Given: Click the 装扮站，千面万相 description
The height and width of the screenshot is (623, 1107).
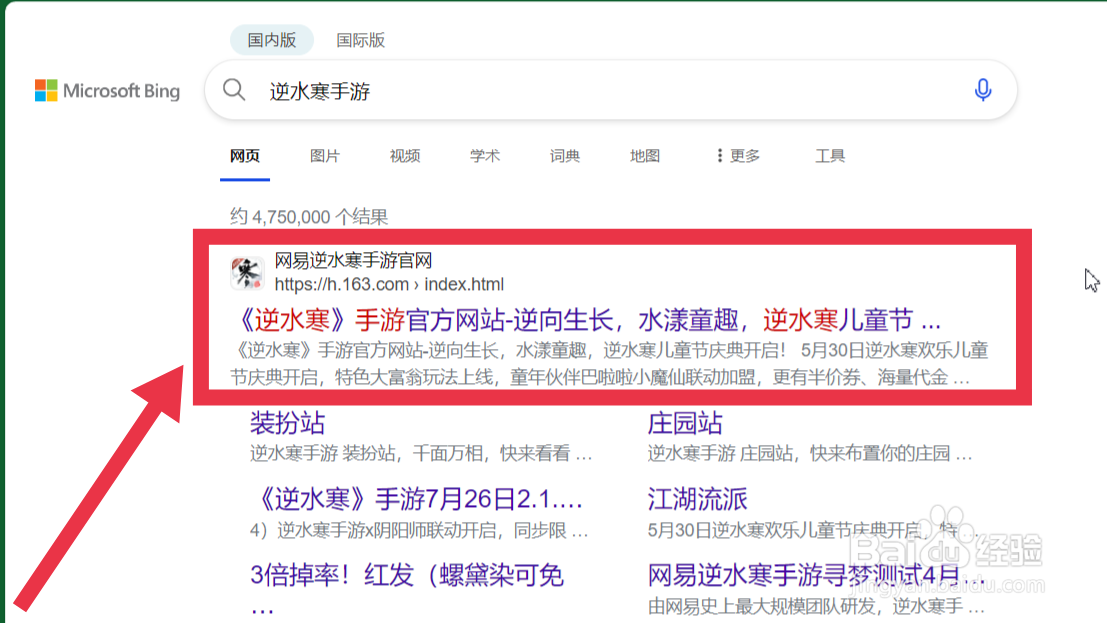Looking at the screenshot, I should click(x=421, y=453).
